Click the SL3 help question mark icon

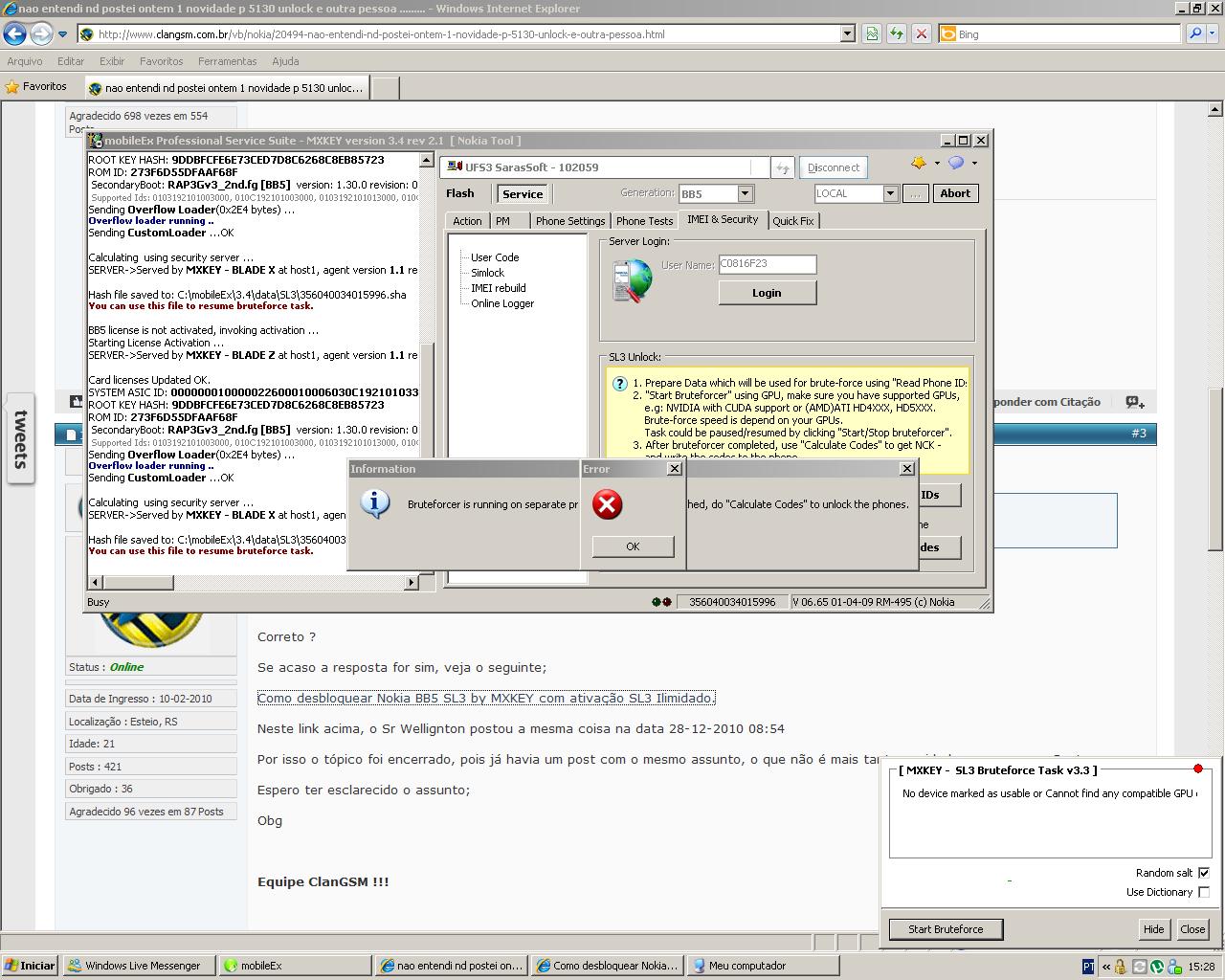[620, 384]
